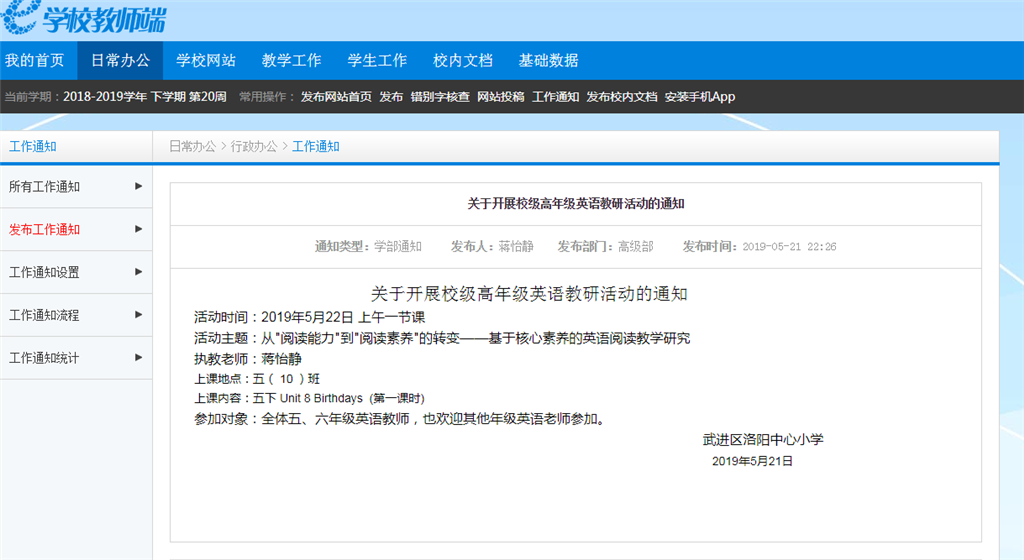
Task: Open the 我的首页 tab
Action: coord(35,61)
